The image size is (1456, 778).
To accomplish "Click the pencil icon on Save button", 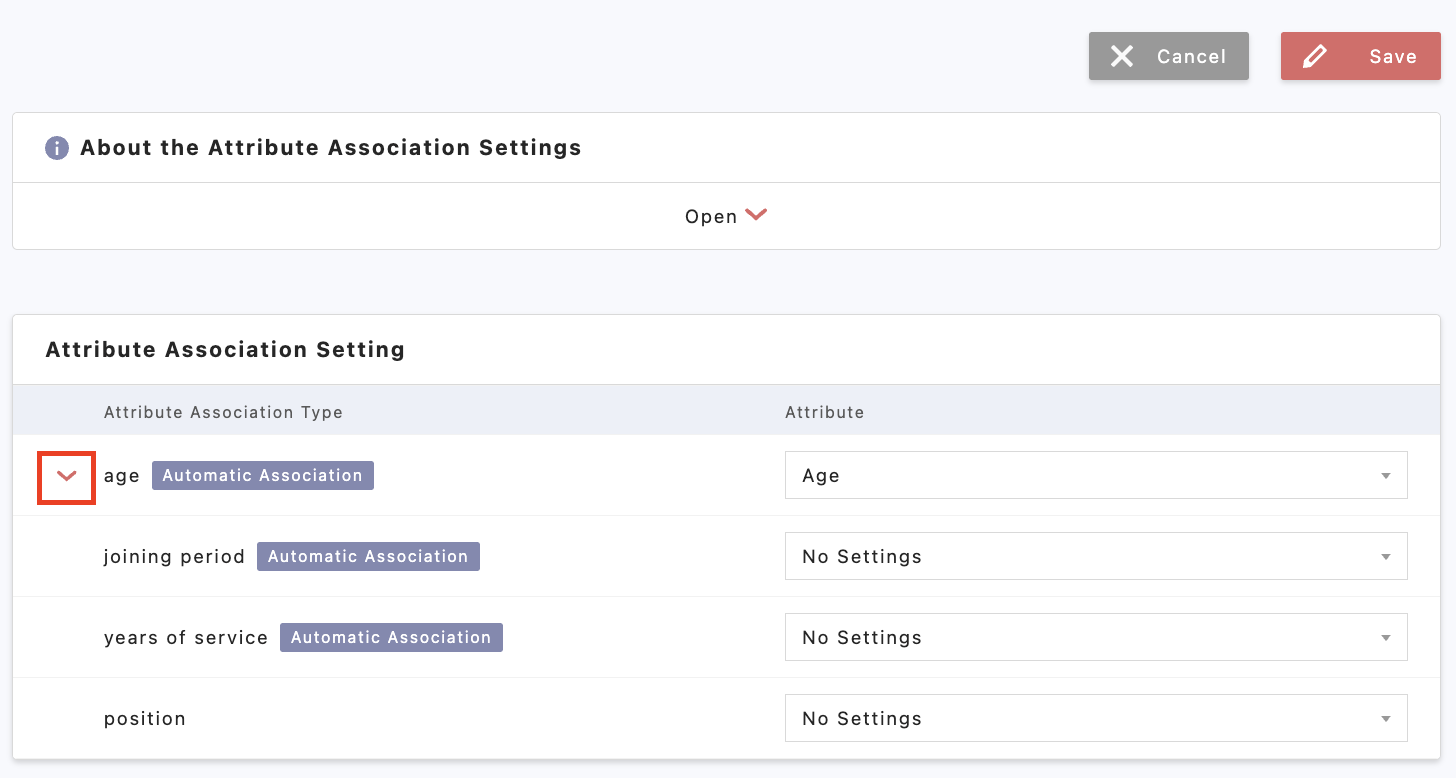I will 1315,57.
